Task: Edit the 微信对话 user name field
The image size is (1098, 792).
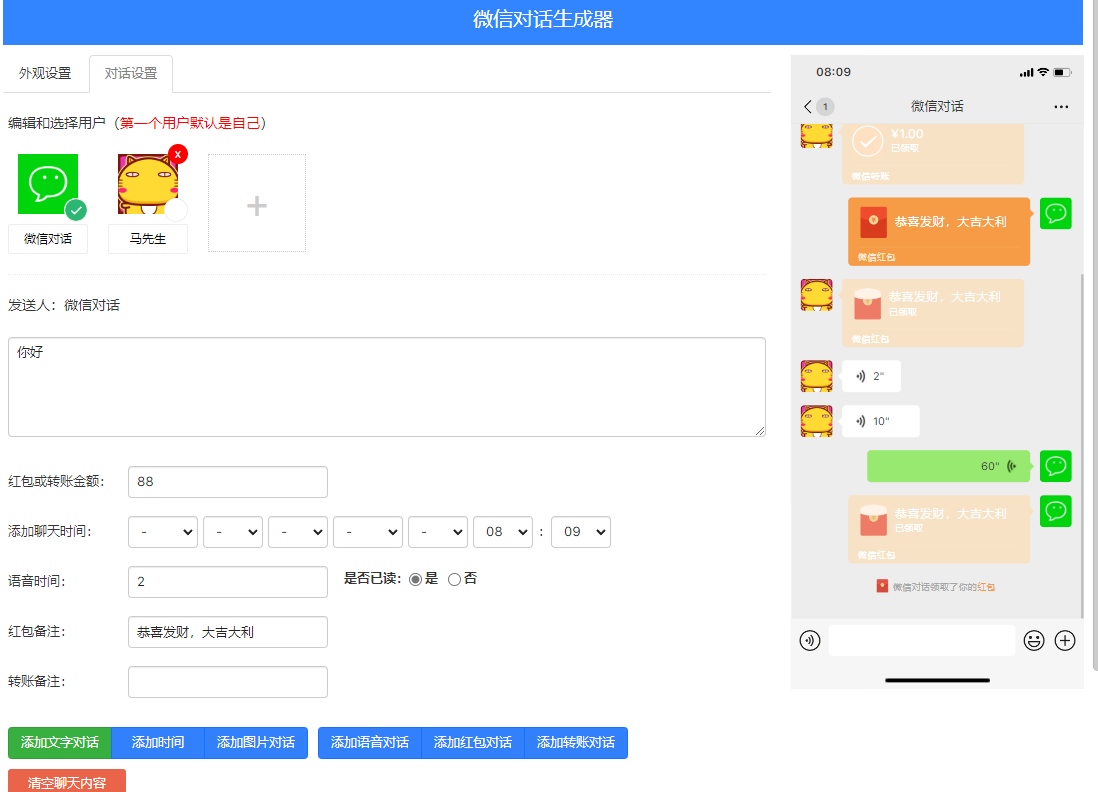Action: pos(48,239)
